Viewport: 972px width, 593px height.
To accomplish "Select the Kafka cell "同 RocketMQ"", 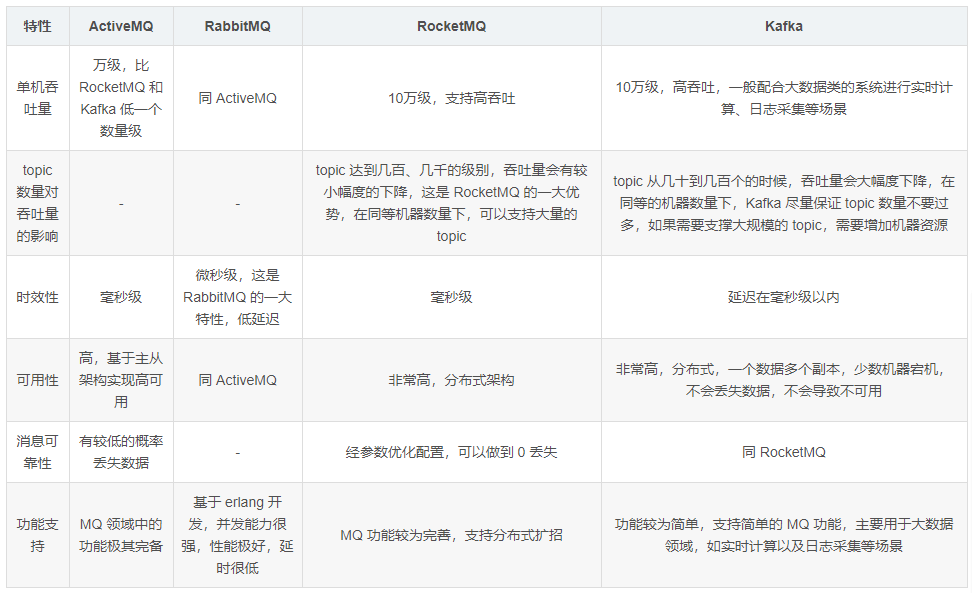I will [x=783, y=452].
